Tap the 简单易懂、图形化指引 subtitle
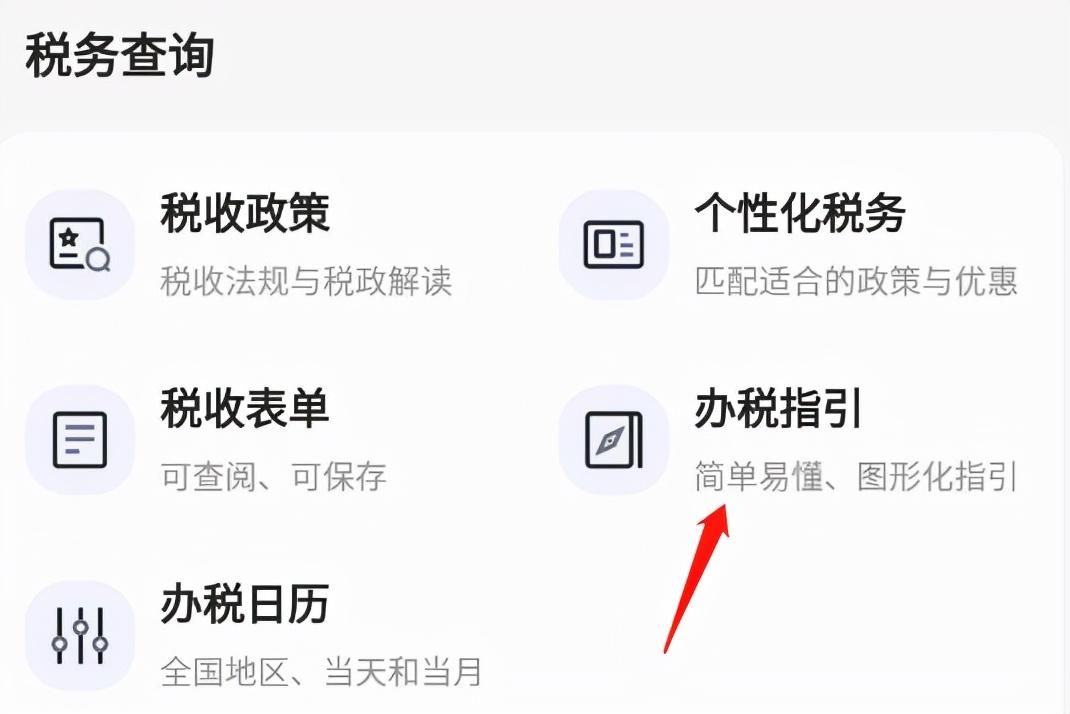The width and height of the screenshot is (1070, 714). (x=856, y=476)
